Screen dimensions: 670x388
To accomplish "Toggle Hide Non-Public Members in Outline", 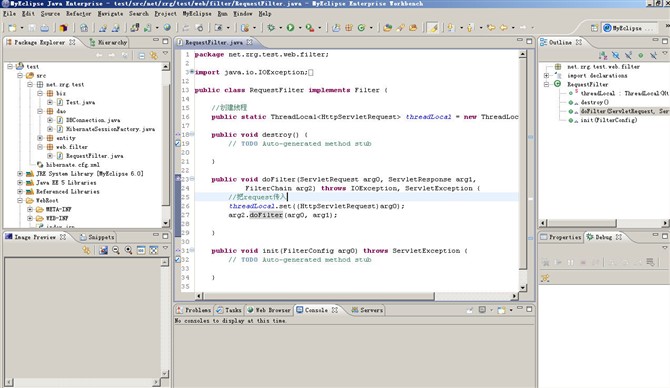I will coord(641,56).
